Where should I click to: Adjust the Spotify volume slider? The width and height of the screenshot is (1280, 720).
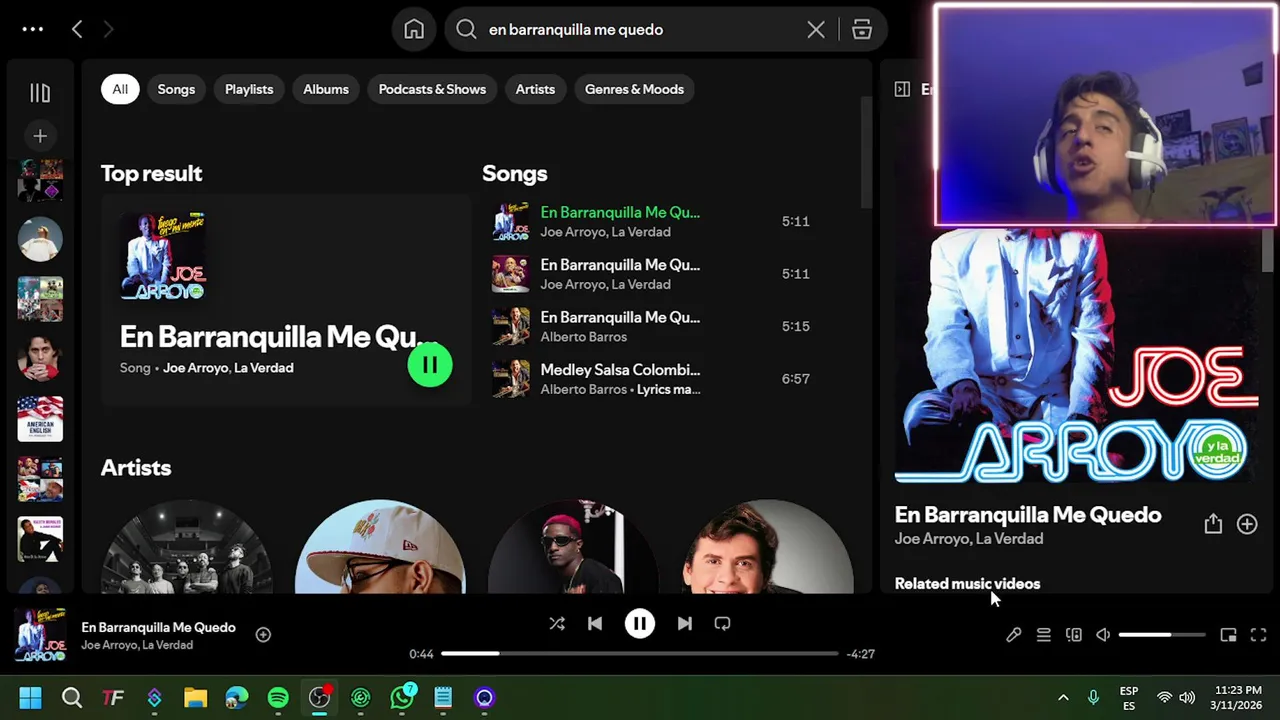pyautogui.click(x=1161, y=635)
